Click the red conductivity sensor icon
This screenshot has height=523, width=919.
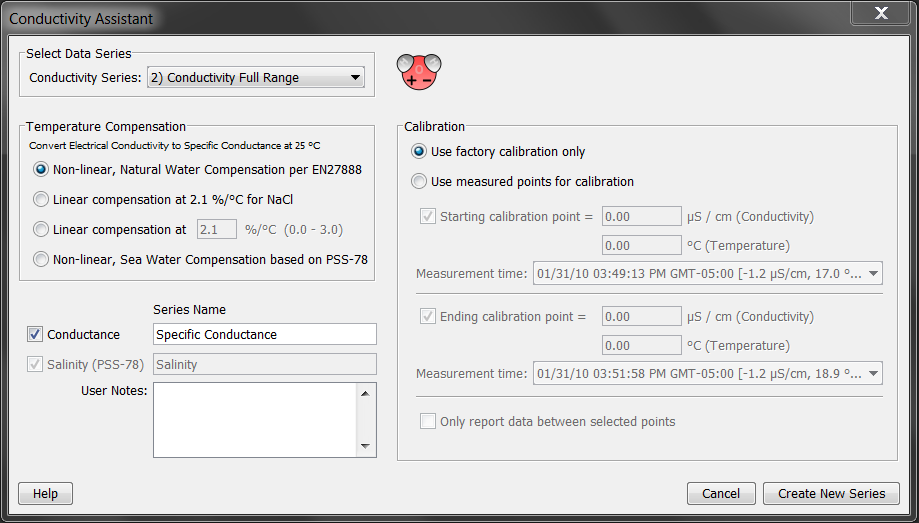click(418, 71)
